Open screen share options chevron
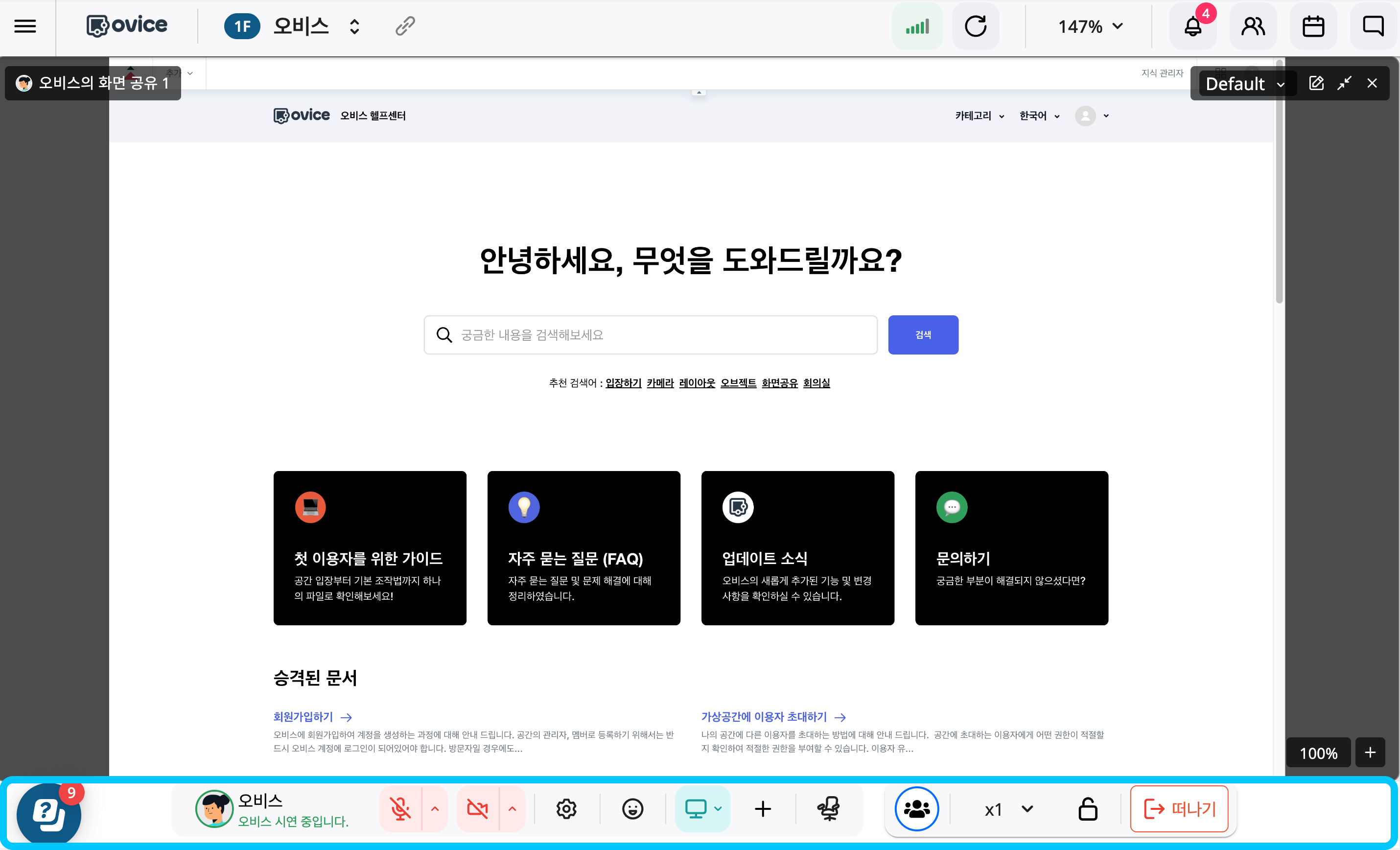The image size is (1400, 850). coord(718,808)
